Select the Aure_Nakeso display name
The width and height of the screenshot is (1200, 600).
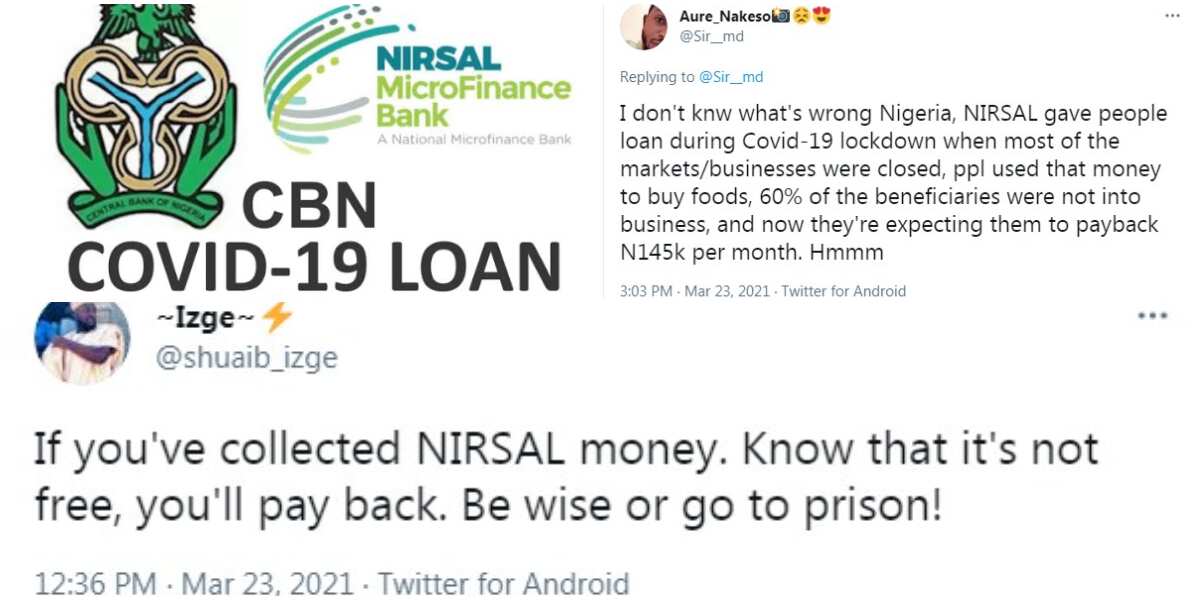click(x=725, y=16)
